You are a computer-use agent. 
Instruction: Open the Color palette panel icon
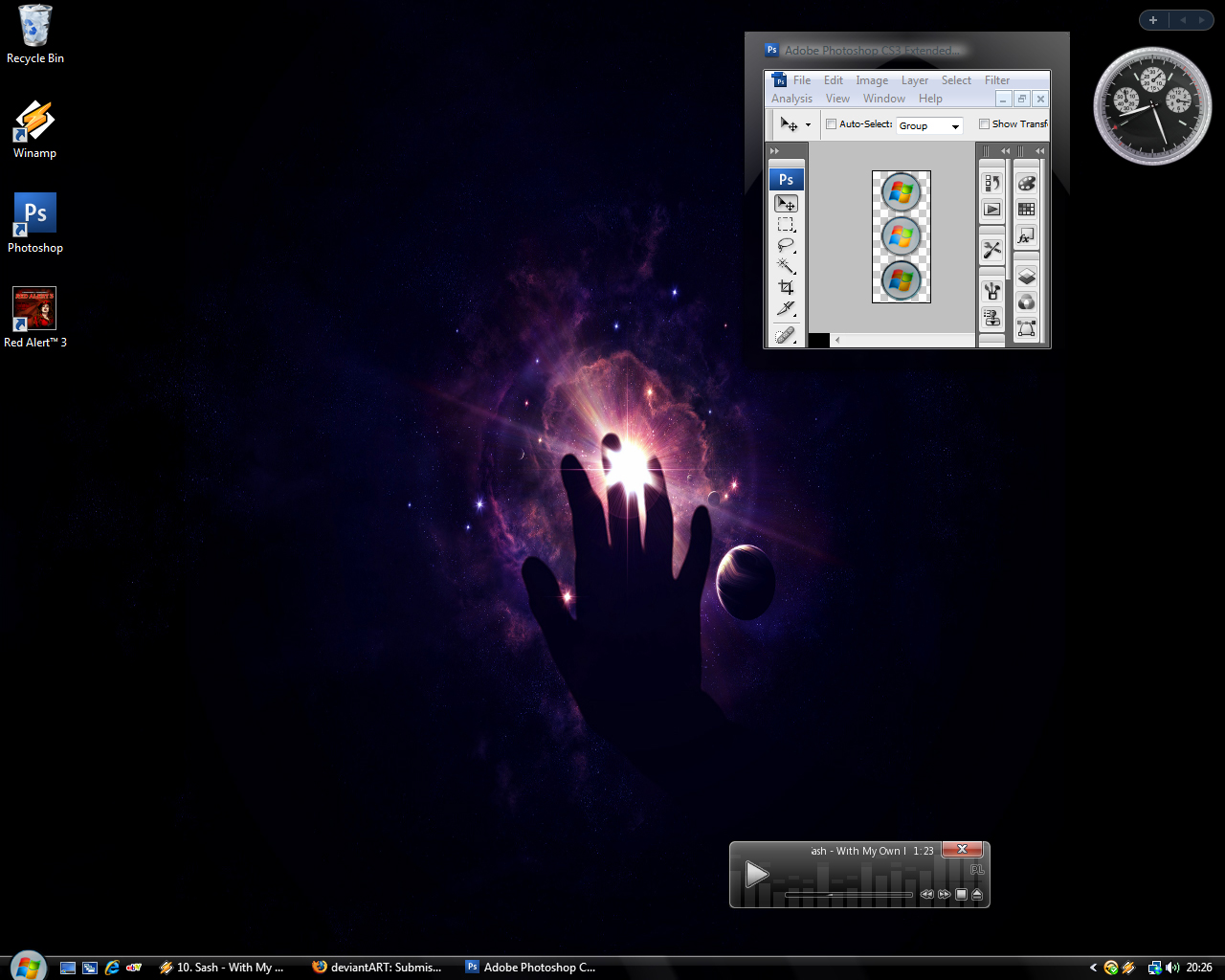(1026, 184)
